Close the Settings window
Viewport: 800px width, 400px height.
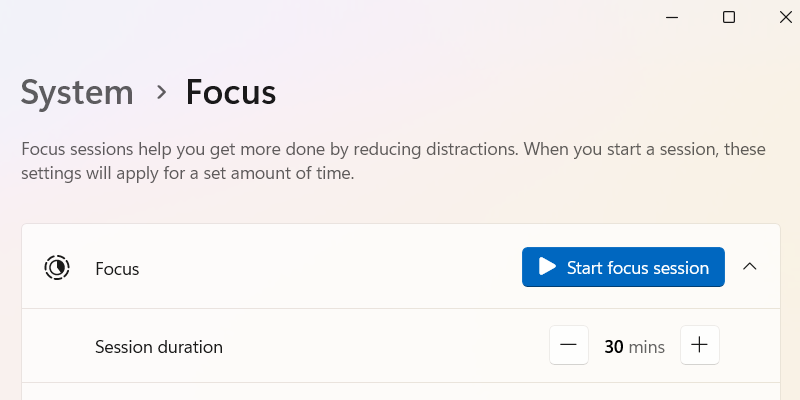(x=785, y=17)
